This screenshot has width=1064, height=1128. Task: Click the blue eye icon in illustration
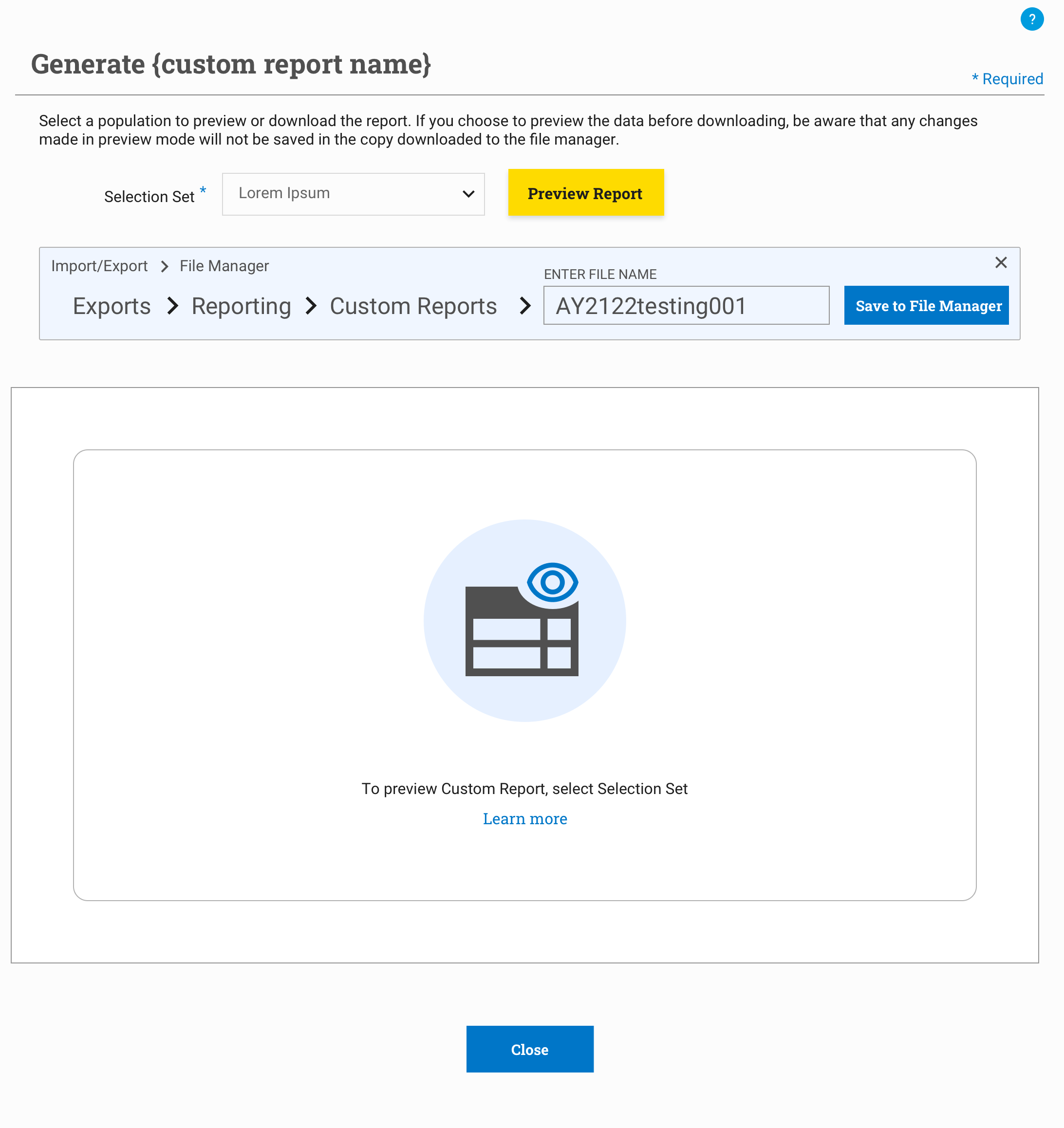(x=552, y=582)
